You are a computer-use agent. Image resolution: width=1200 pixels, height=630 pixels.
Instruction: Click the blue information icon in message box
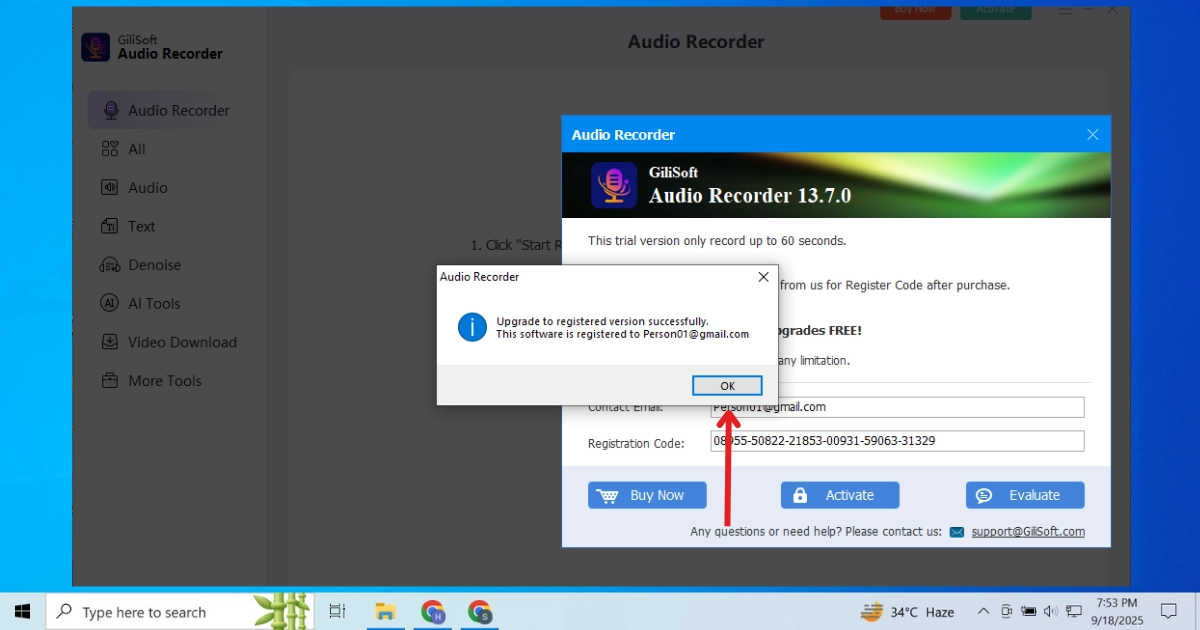coord(472,327)
